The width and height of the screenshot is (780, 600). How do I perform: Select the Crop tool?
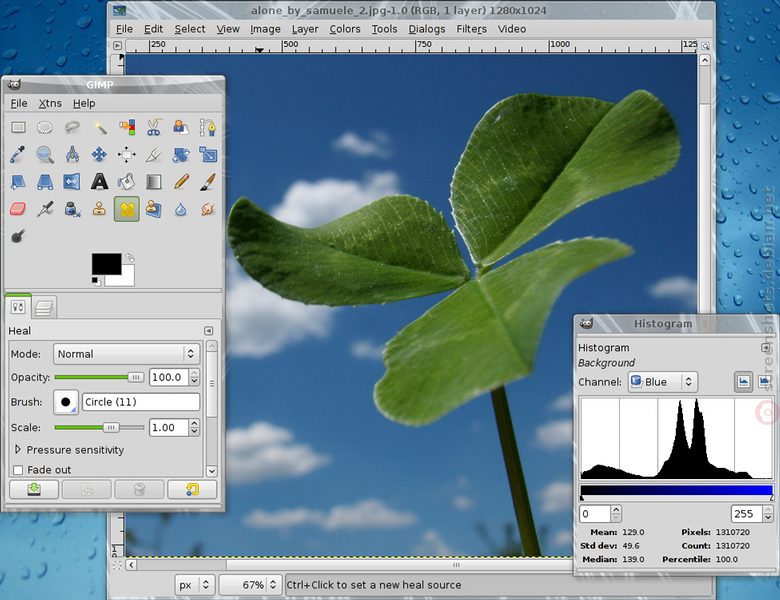[154, 155]
